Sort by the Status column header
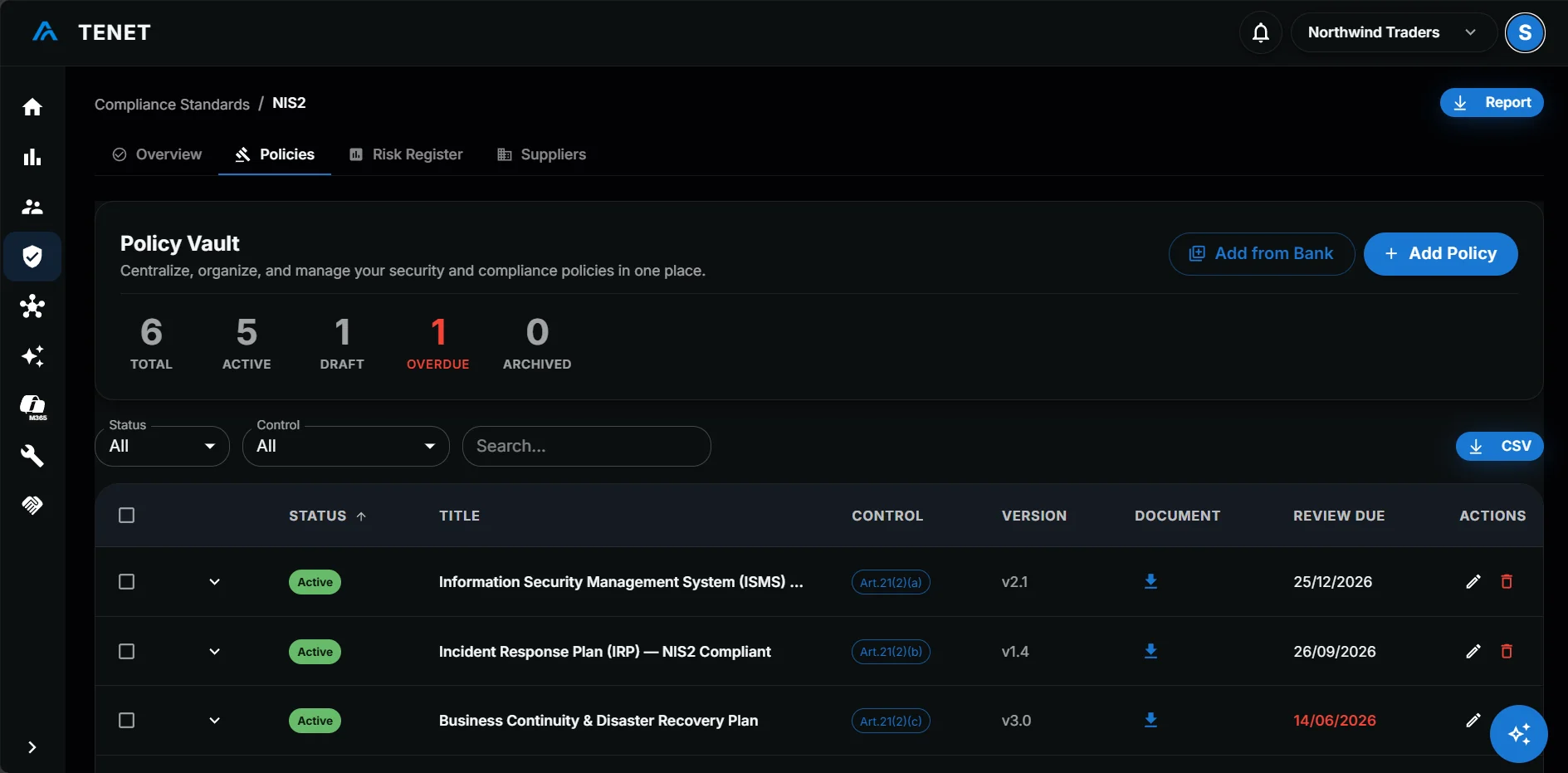The image size is (1568, 773). (327, 516)
